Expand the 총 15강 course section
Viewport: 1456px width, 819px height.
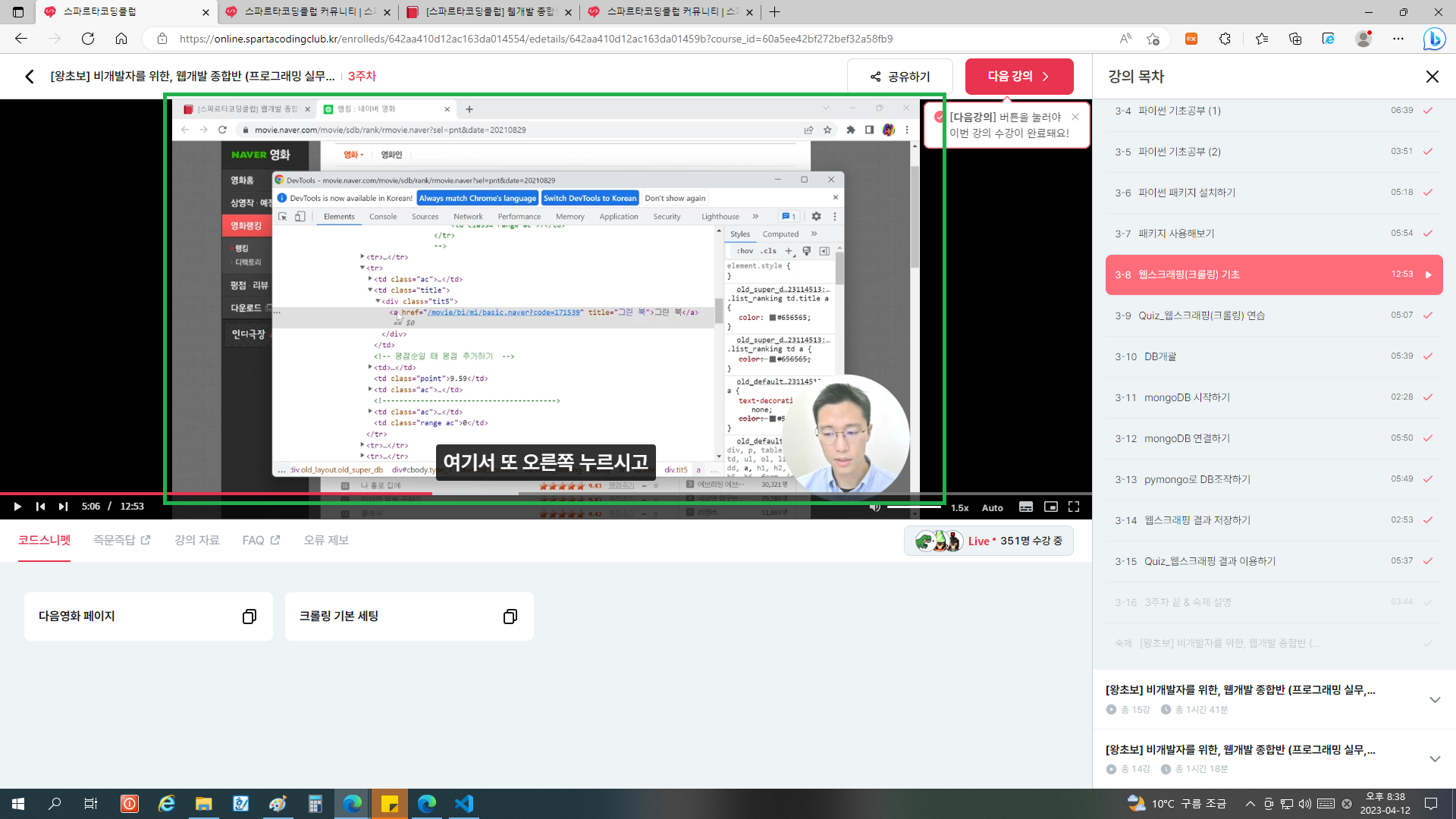(1434, 699)
